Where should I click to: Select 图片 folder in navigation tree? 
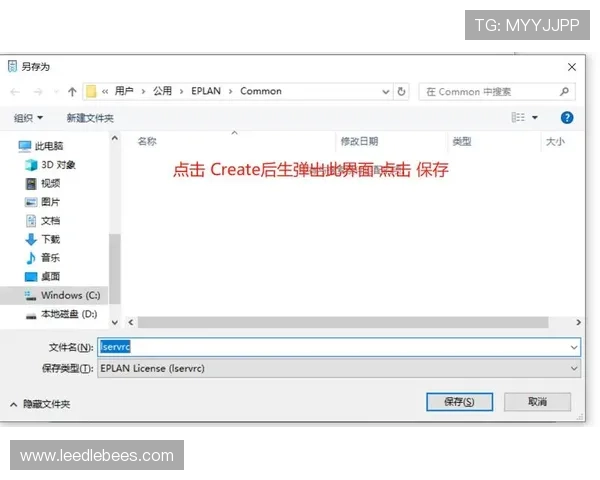[x=42, y=202]
